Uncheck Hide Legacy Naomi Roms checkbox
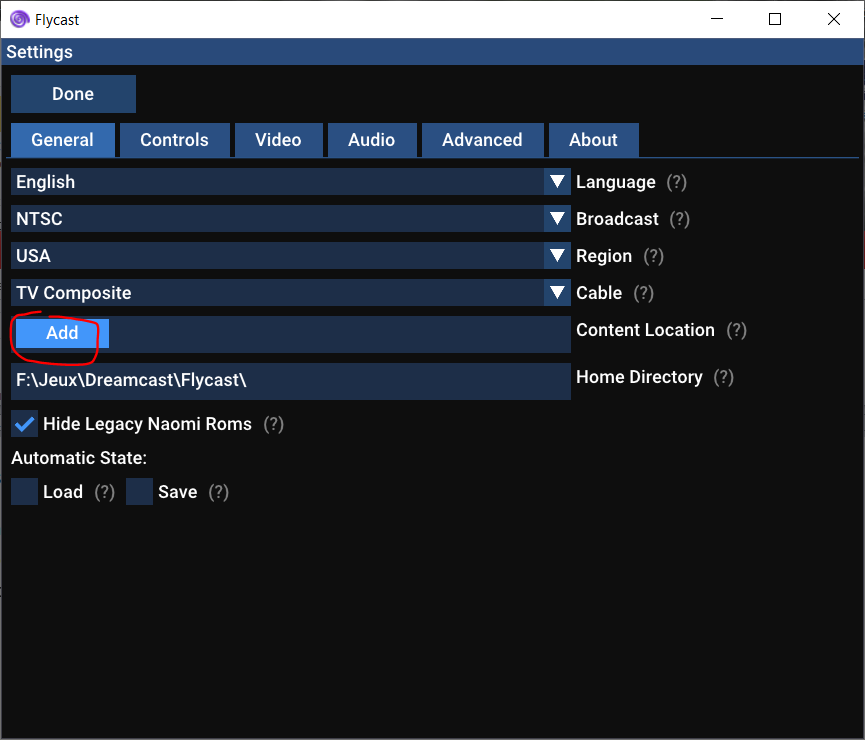This screenshot has height=740, width=865. [x=24, y=424]
